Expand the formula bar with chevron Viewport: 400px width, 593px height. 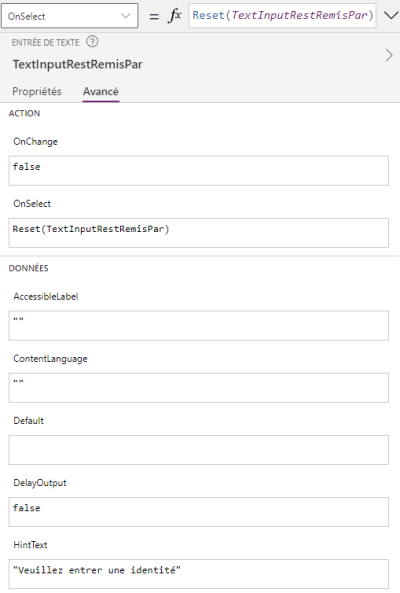(x=391, y=16)
